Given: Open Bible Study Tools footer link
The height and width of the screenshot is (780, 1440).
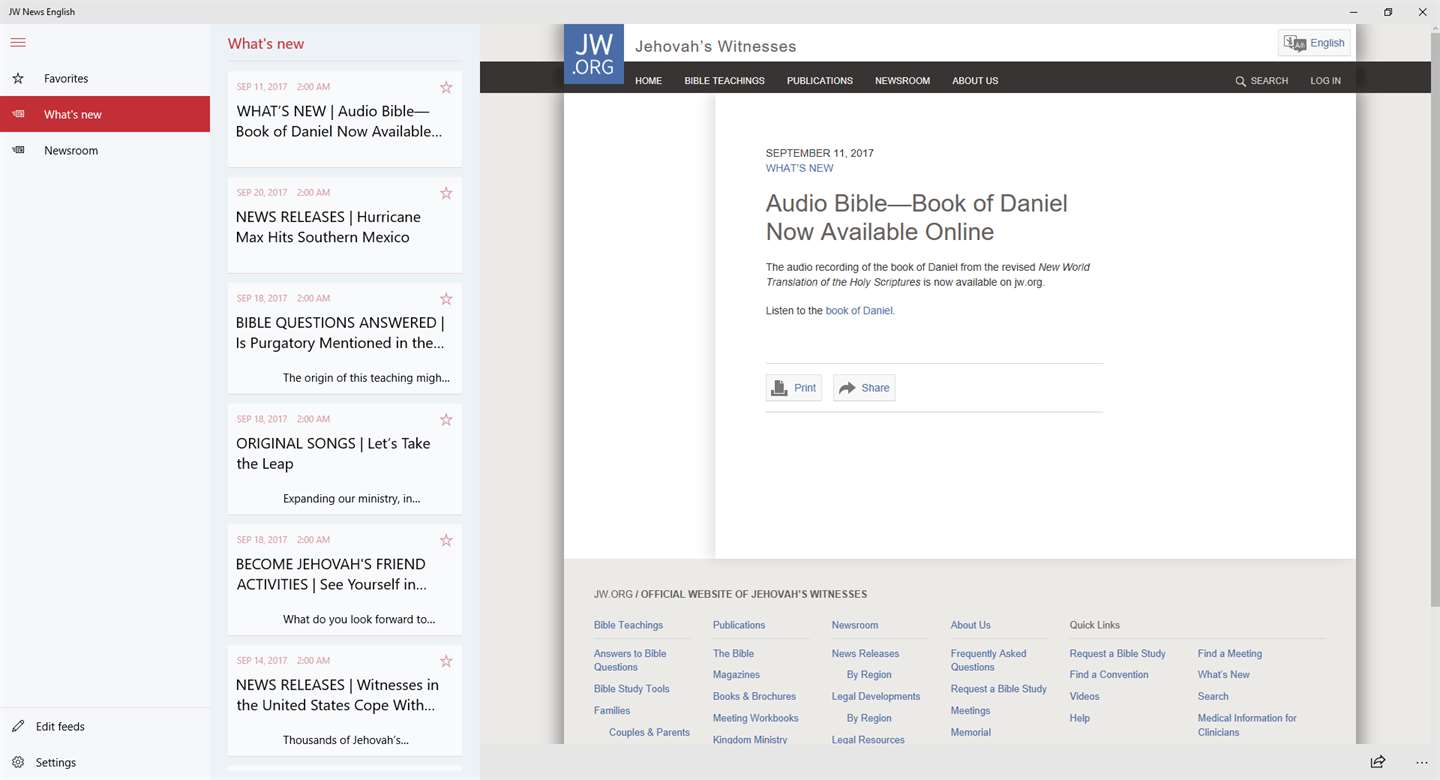Looking at the screenshot, I should pos(632,689).
